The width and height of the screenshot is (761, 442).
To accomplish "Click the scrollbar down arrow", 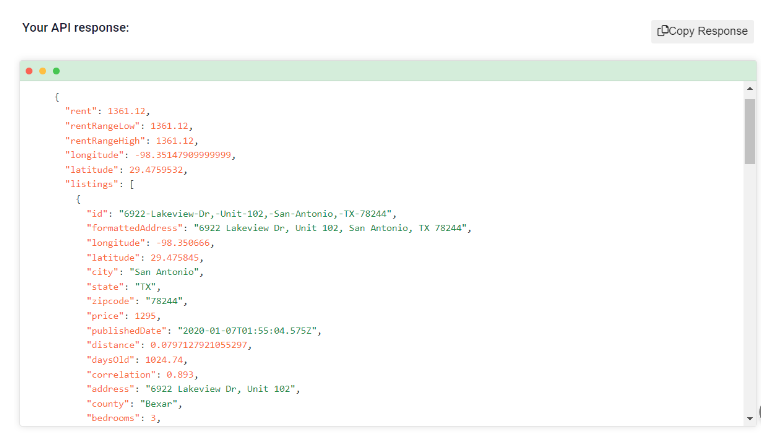I will 750,418.
